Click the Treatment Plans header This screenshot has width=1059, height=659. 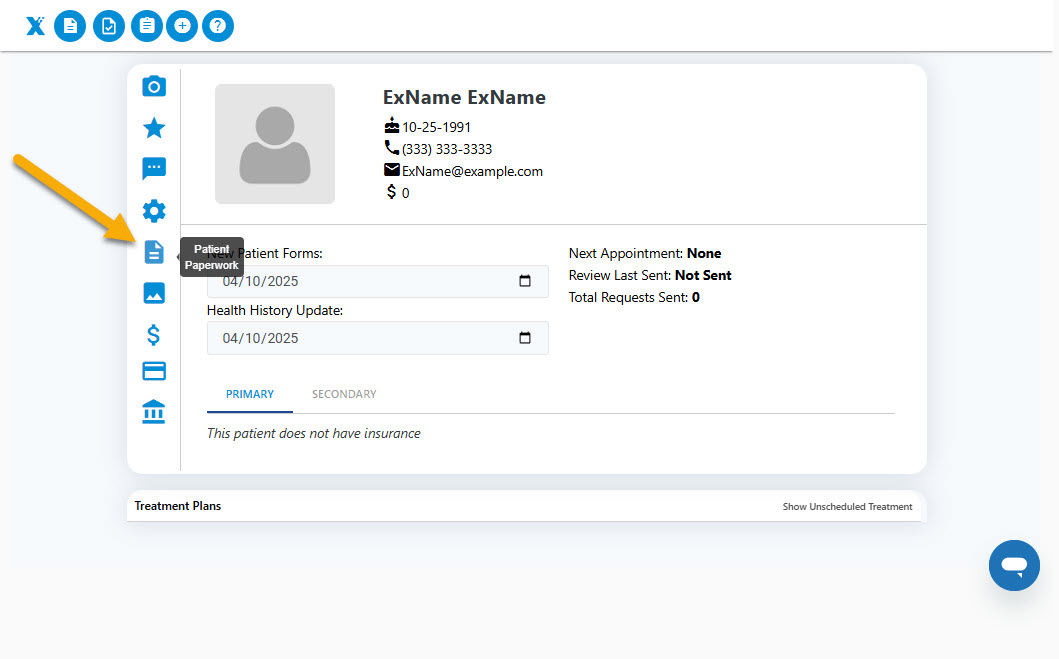(178, 506)
